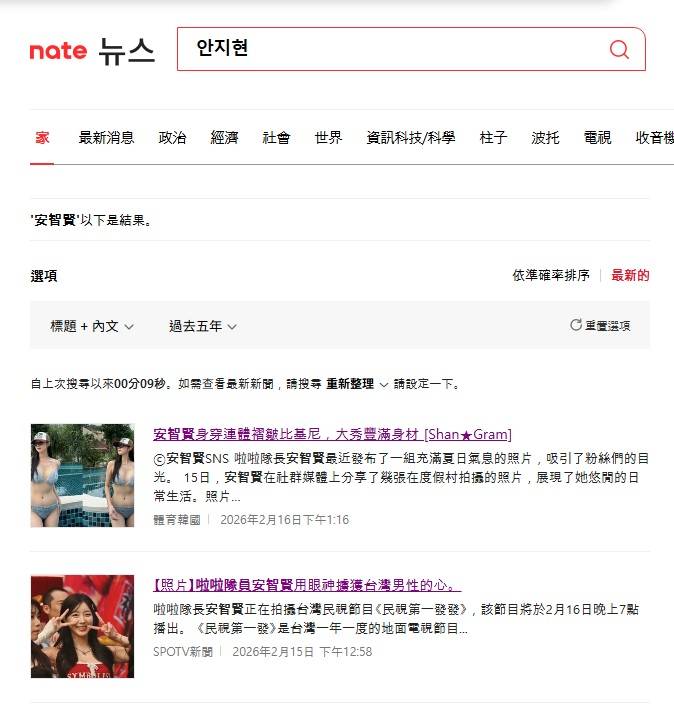
Task: Click the poolside article thumbnail
Action: [x=83, y=475]
